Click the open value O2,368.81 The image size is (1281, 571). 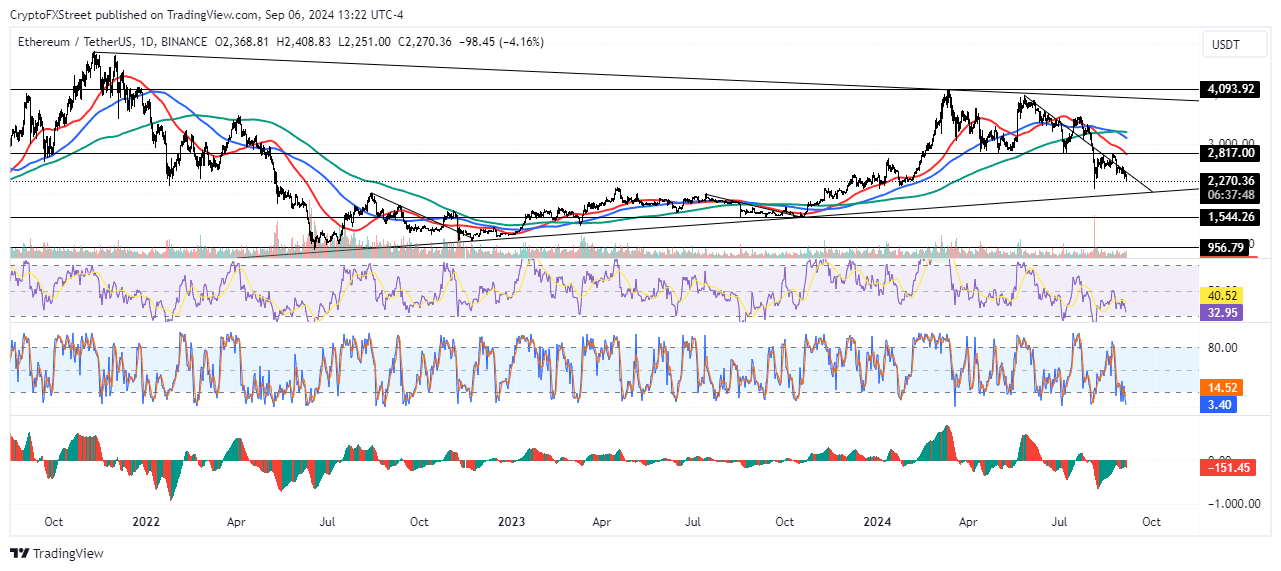pyautogui.click(x=243, y=43)
